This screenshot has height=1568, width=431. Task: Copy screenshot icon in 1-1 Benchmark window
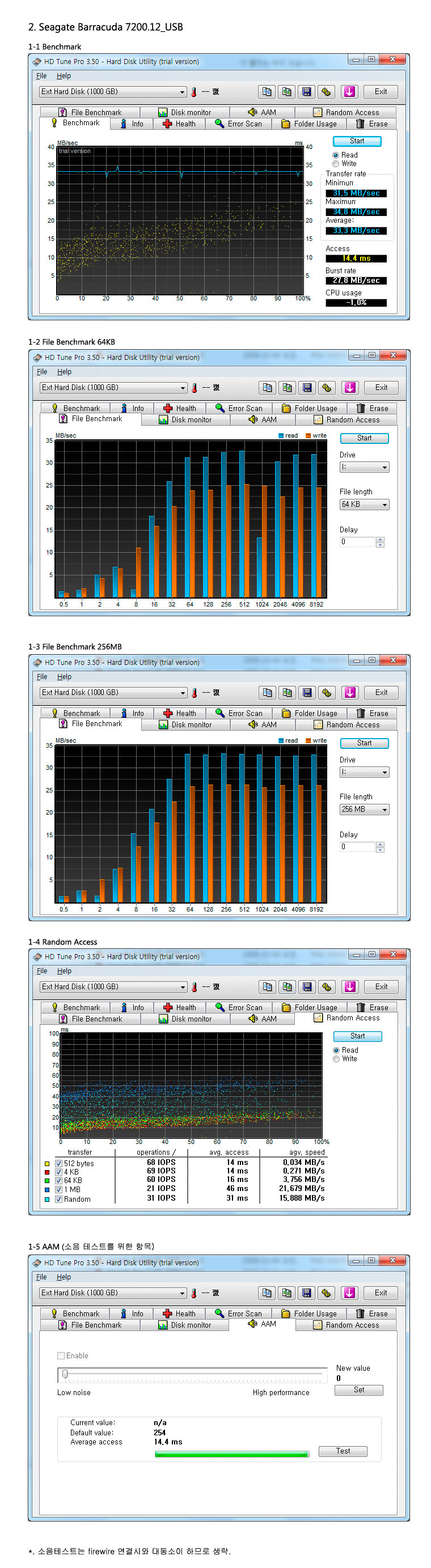[287, 92]
